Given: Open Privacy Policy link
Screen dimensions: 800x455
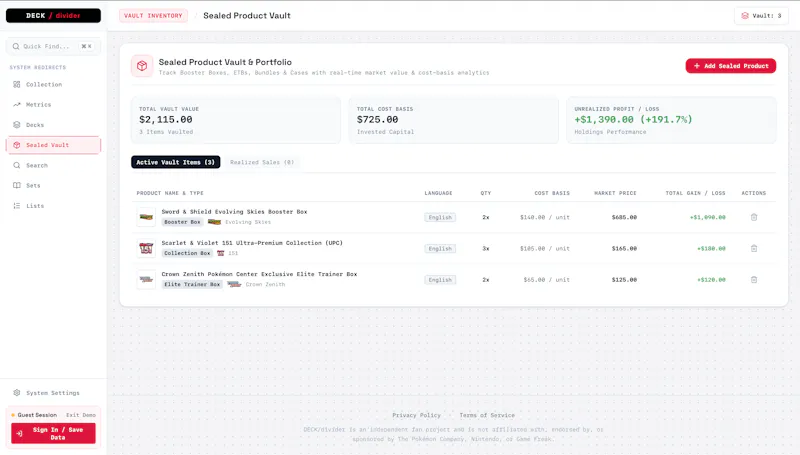Looking at the screenshot, I should tap(416, 415).
